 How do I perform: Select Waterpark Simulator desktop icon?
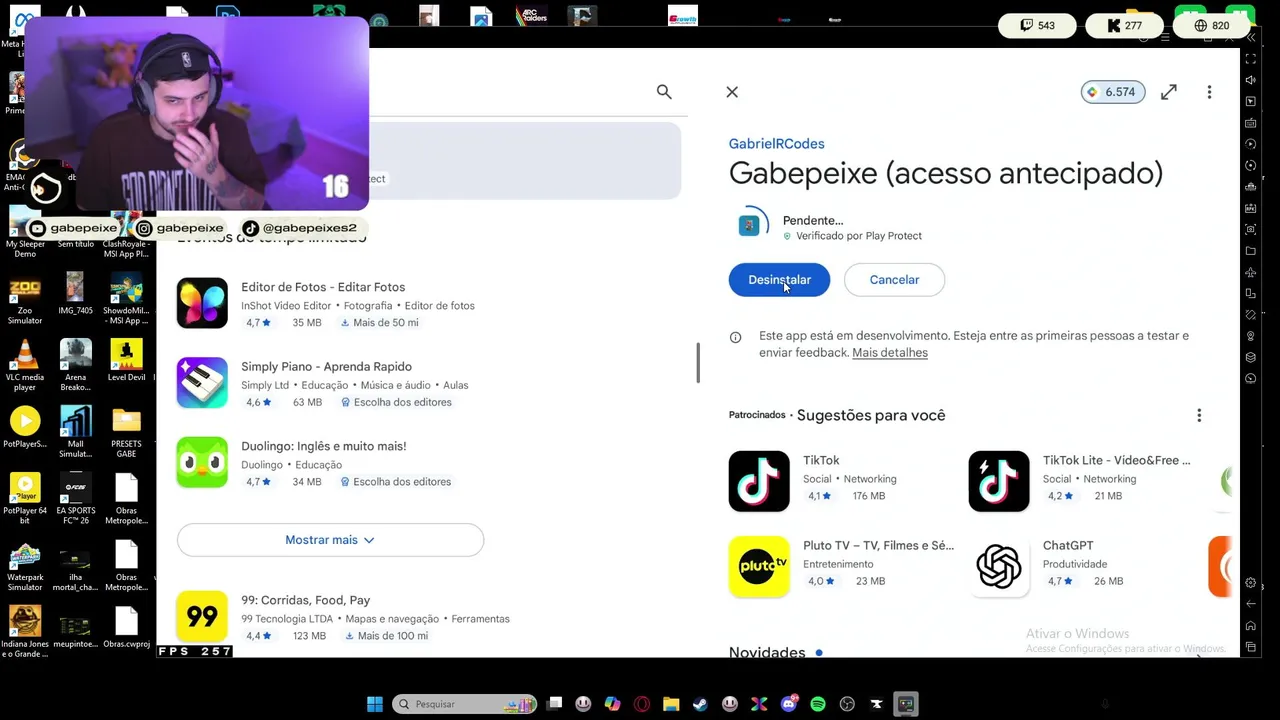(x=25, y=566)
